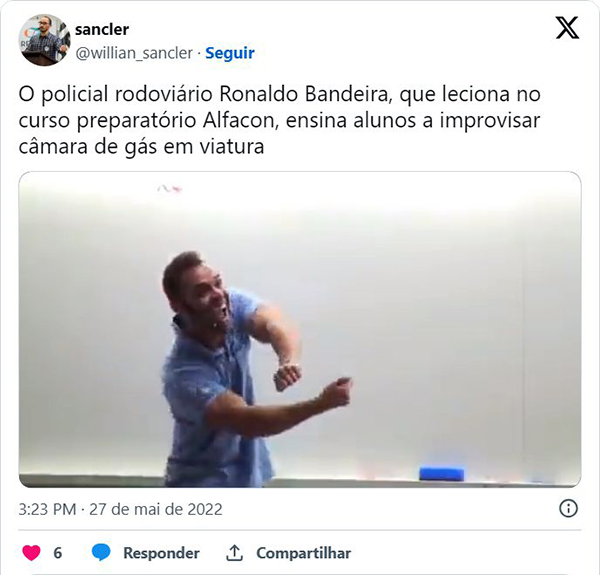Like the tweet with the heart icon
The height and width of the screenshot is (575, 600).
(31, 553)
